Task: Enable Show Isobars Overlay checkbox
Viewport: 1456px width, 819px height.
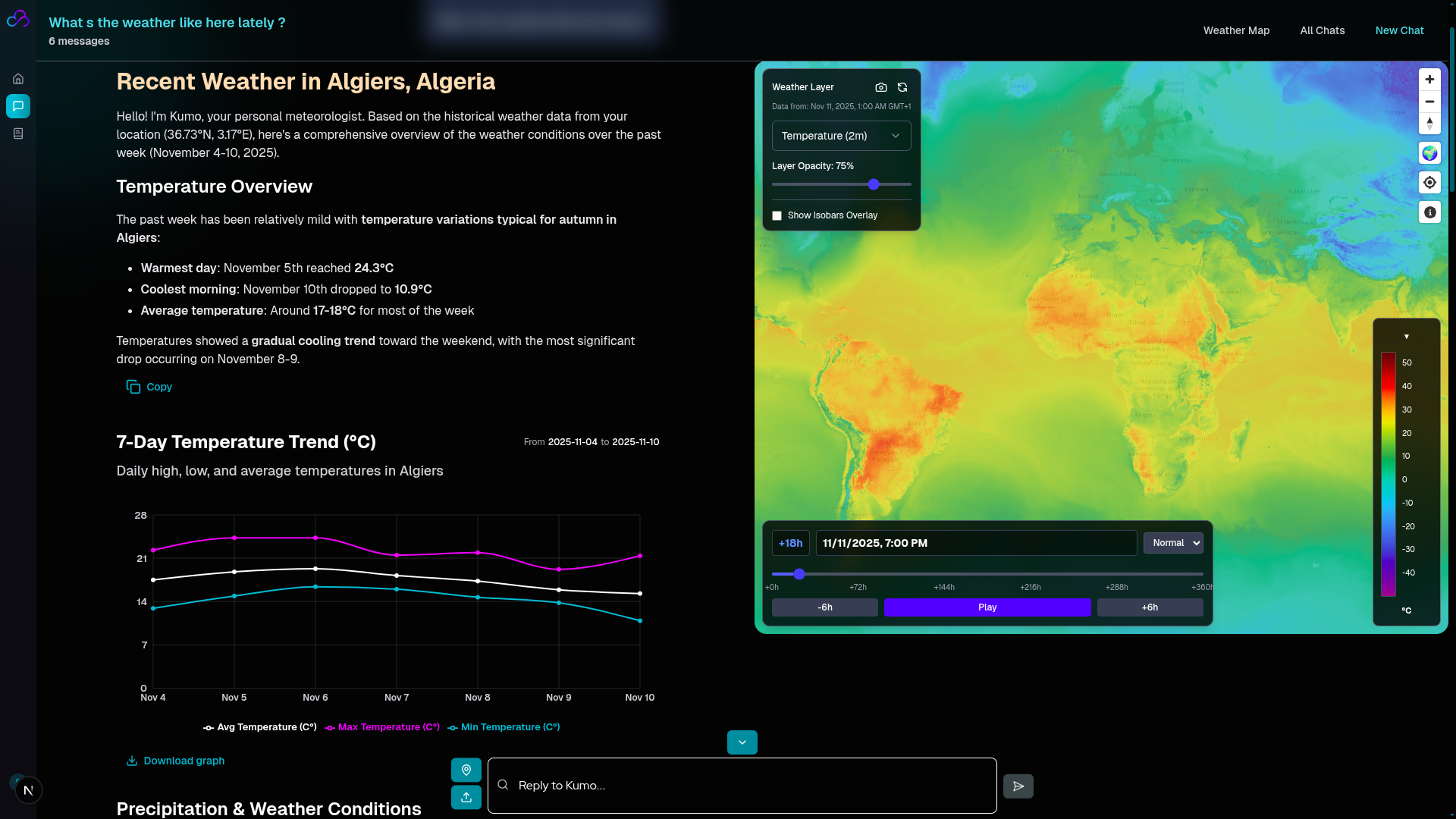Action: [x=777, y=216]
